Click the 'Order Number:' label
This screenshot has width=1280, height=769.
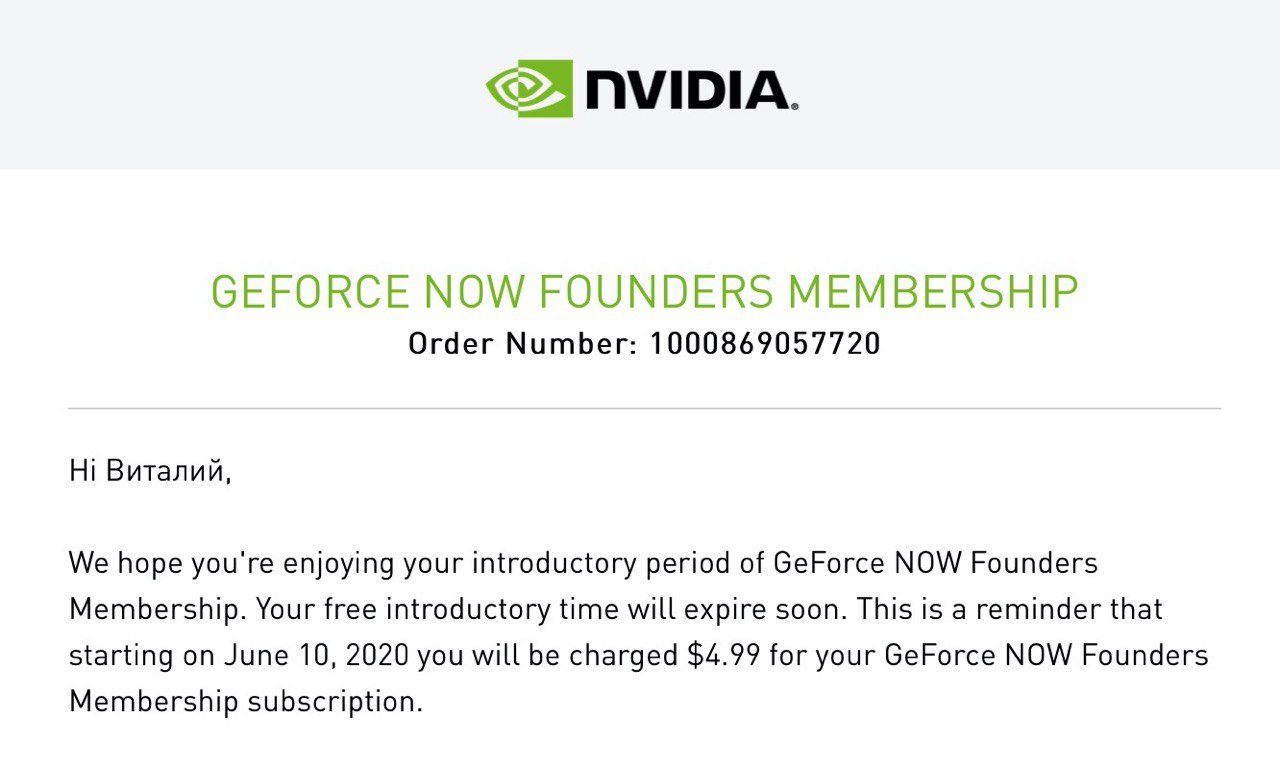tap(522, 344)
